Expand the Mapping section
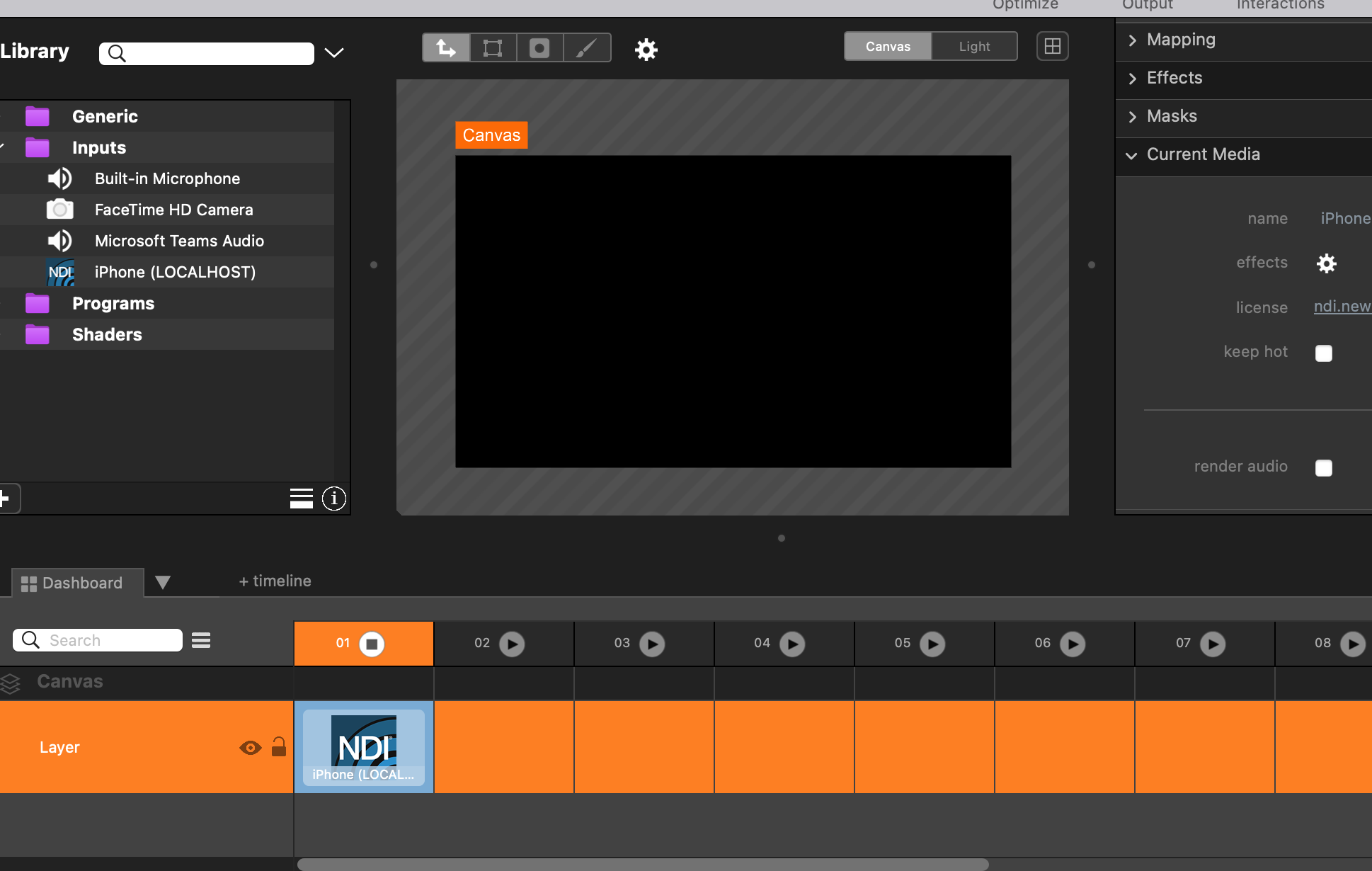Viewport: 1372px width, 871px height. (x=1133, y=40)
